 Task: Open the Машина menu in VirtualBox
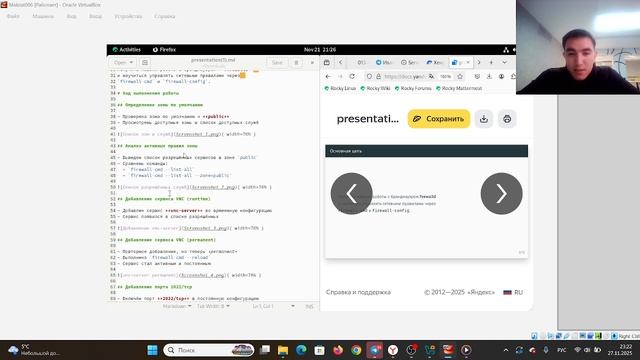[x=43, y=16]
